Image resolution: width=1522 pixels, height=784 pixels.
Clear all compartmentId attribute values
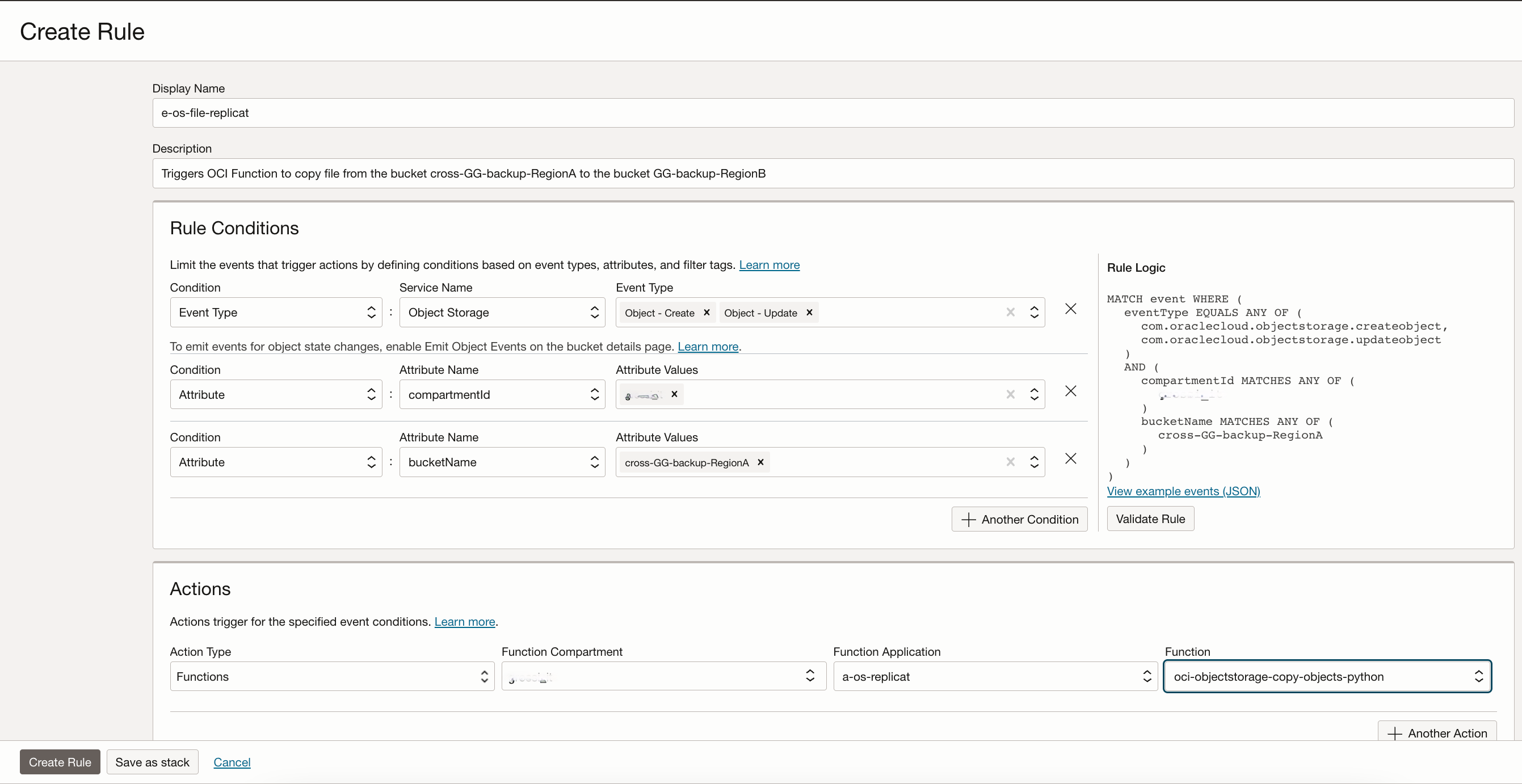click(1010, 395)
